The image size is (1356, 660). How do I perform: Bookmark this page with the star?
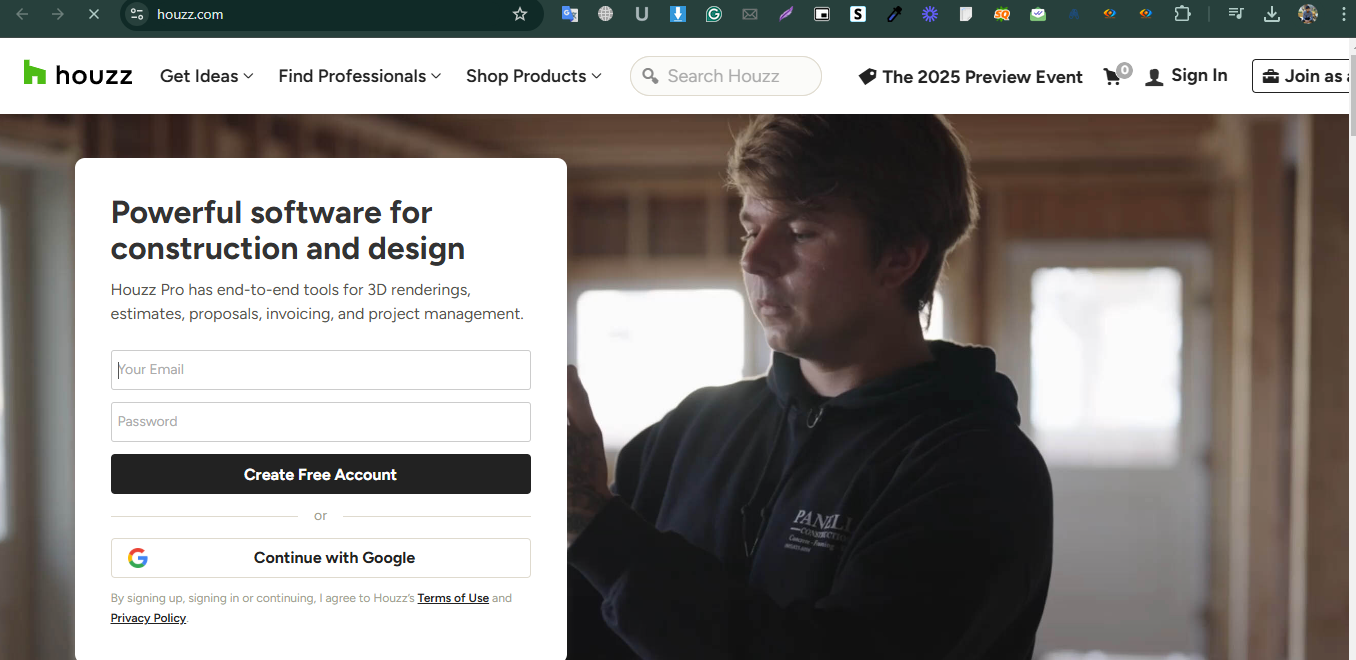pos(520,14)
